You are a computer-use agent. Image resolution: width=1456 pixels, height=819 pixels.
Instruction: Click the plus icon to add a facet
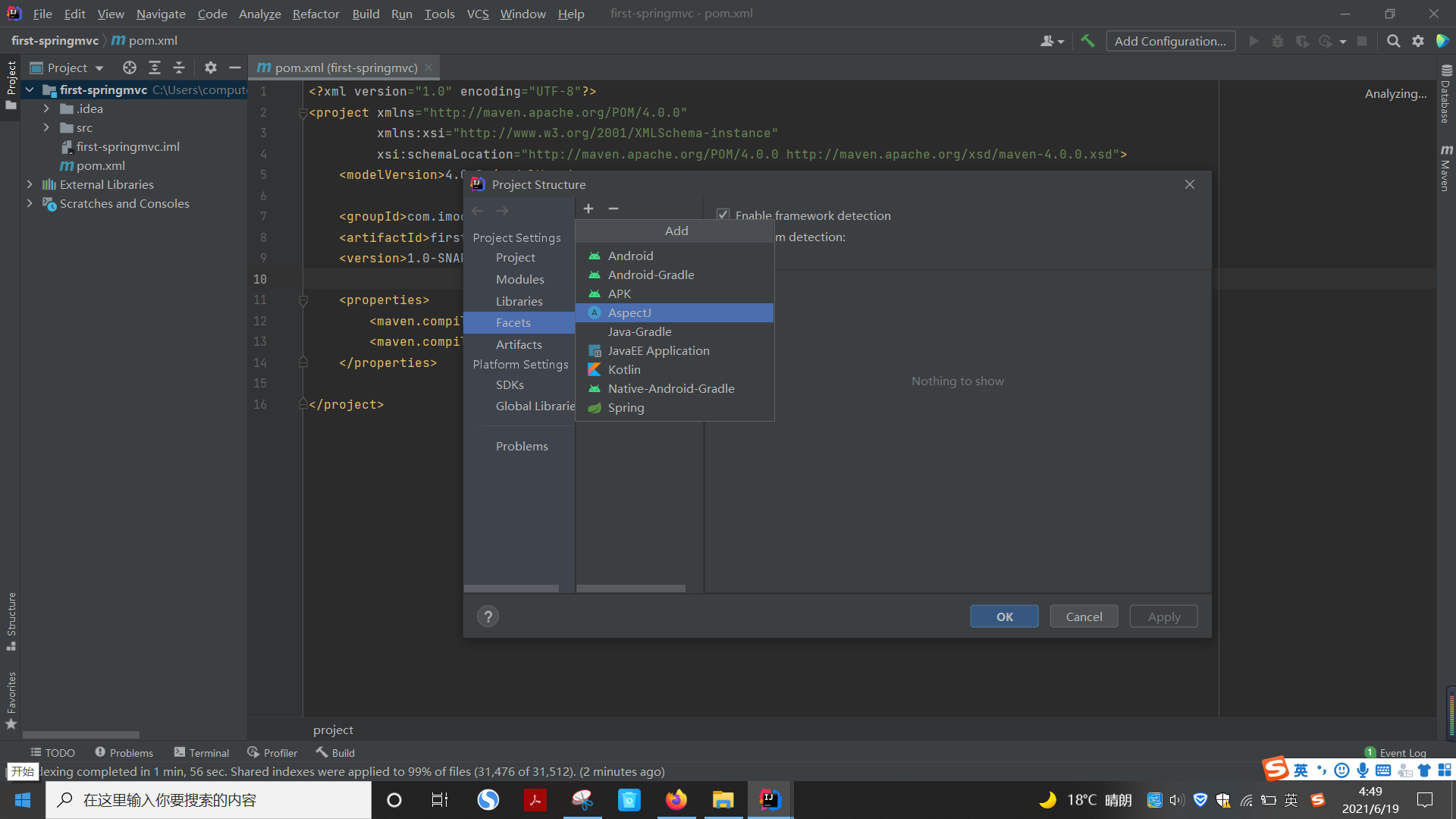[x=588, y=209]
